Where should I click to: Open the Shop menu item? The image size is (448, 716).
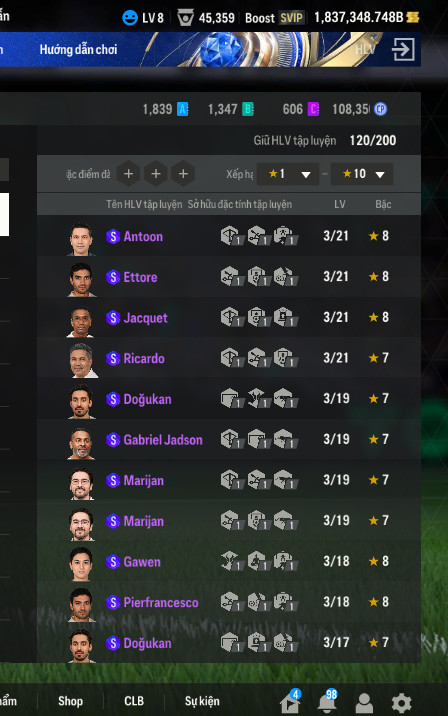70,701
